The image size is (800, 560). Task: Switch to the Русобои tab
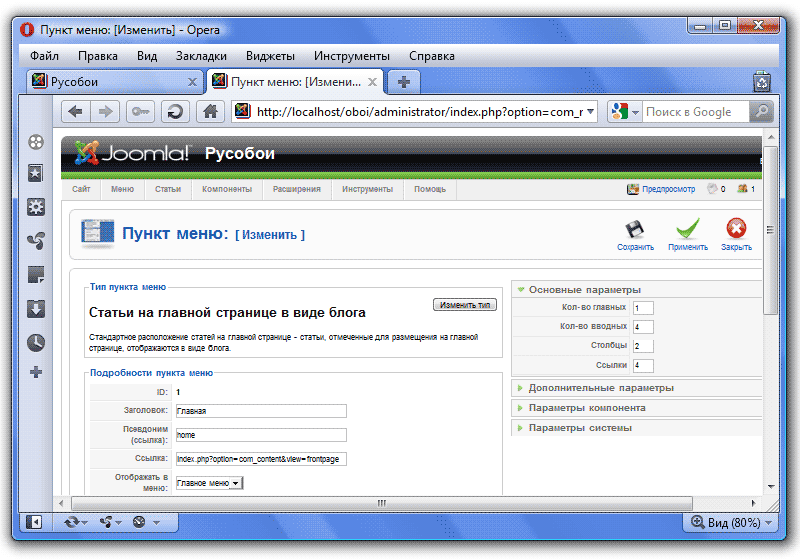[108, 81]
